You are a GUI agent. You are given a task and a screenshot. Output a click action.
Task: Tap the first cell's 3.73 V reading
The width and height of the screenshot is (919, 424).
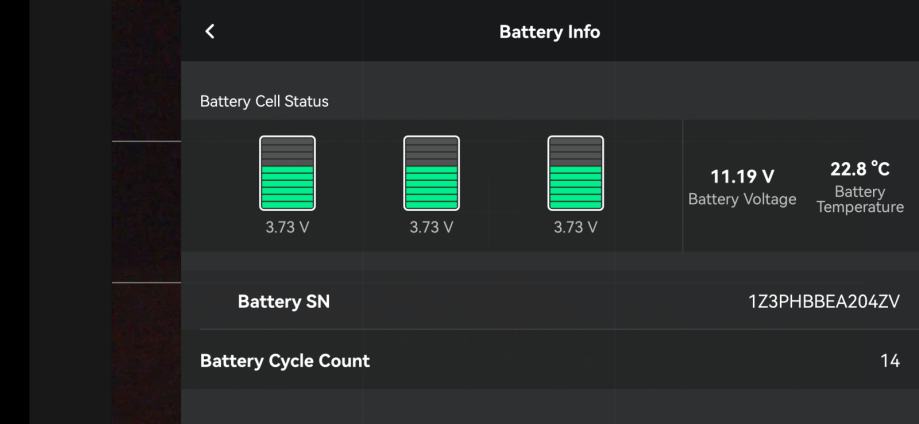pos(287,227)
